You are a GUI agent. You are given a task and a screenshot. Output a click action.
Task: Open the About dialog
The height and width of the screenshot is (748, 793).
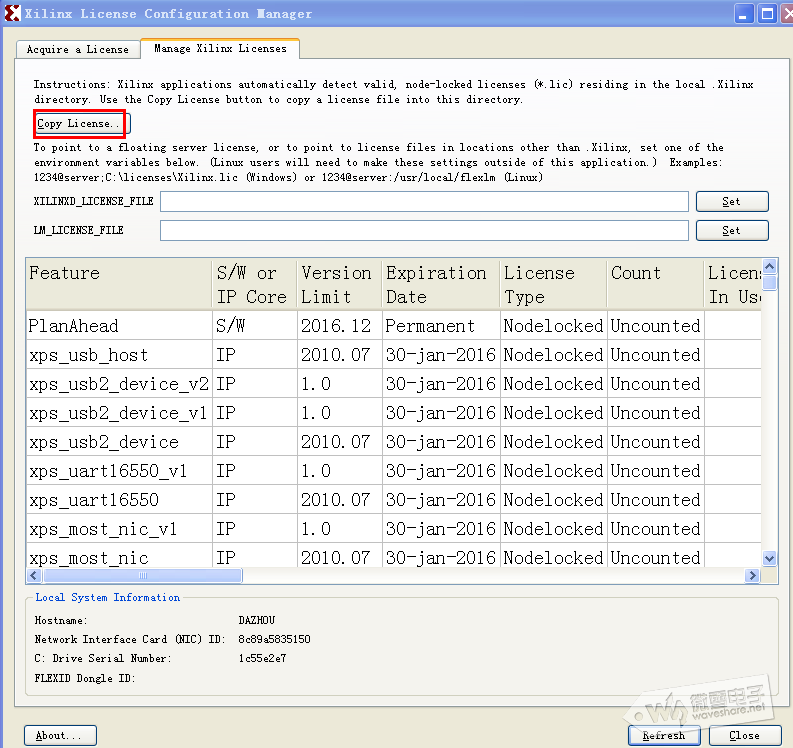click(x=60, y=735)
